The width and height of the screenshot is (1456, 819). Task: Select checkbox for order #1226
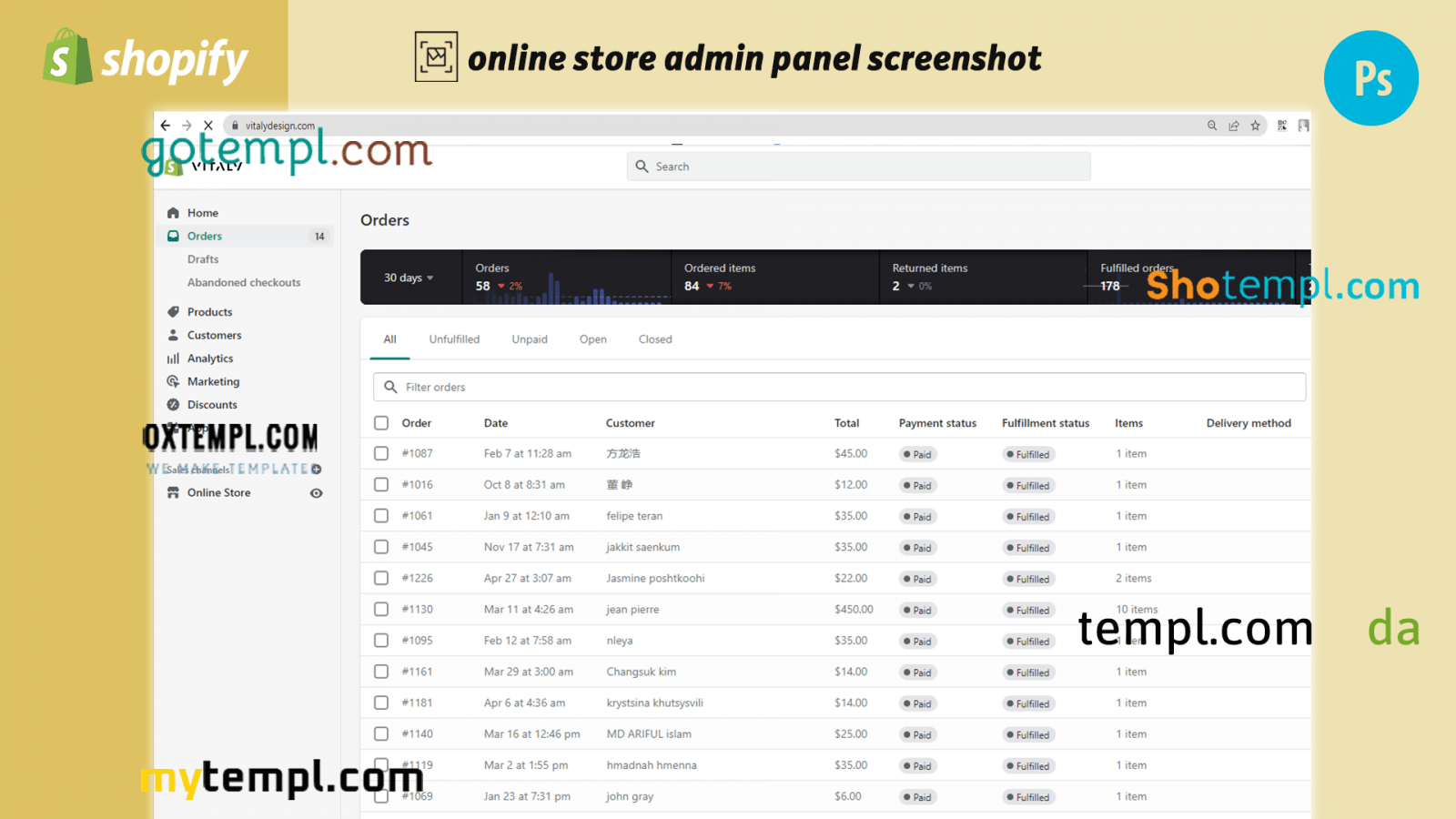tap(381, 578)
